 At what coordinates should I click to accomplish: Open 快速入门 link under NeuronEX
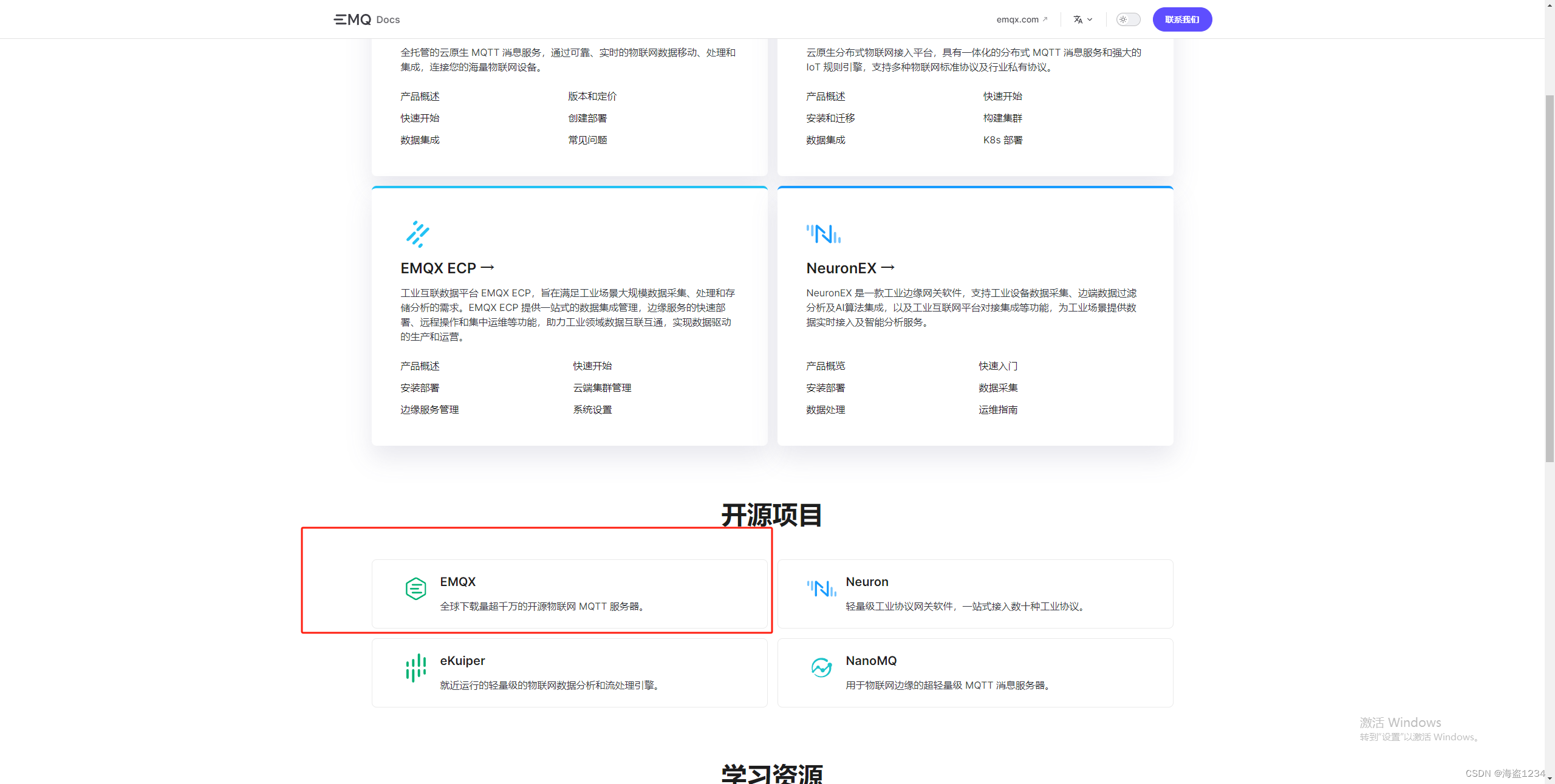click(998, 366)
